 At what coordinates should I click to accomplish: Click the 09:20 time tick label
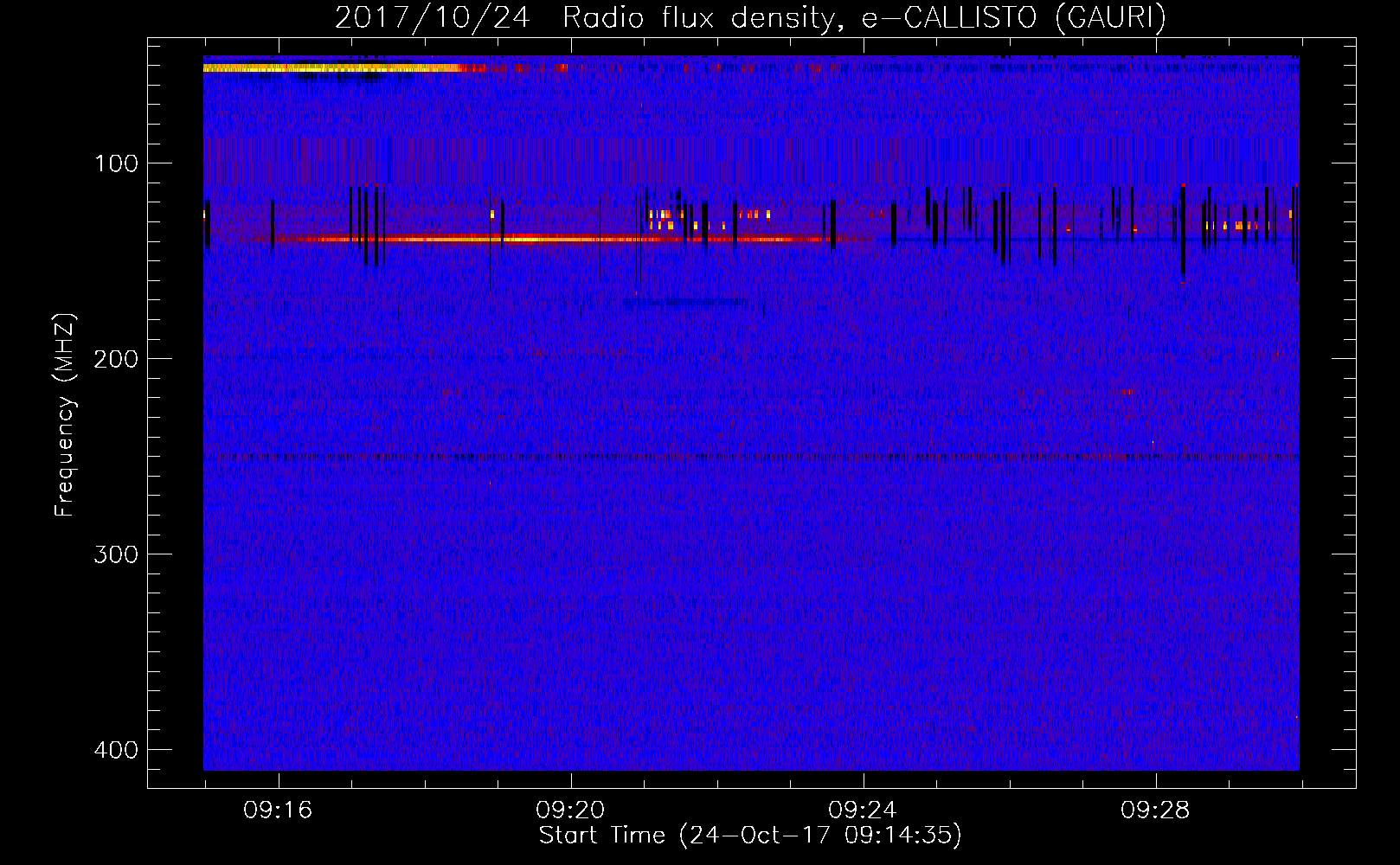570,811
